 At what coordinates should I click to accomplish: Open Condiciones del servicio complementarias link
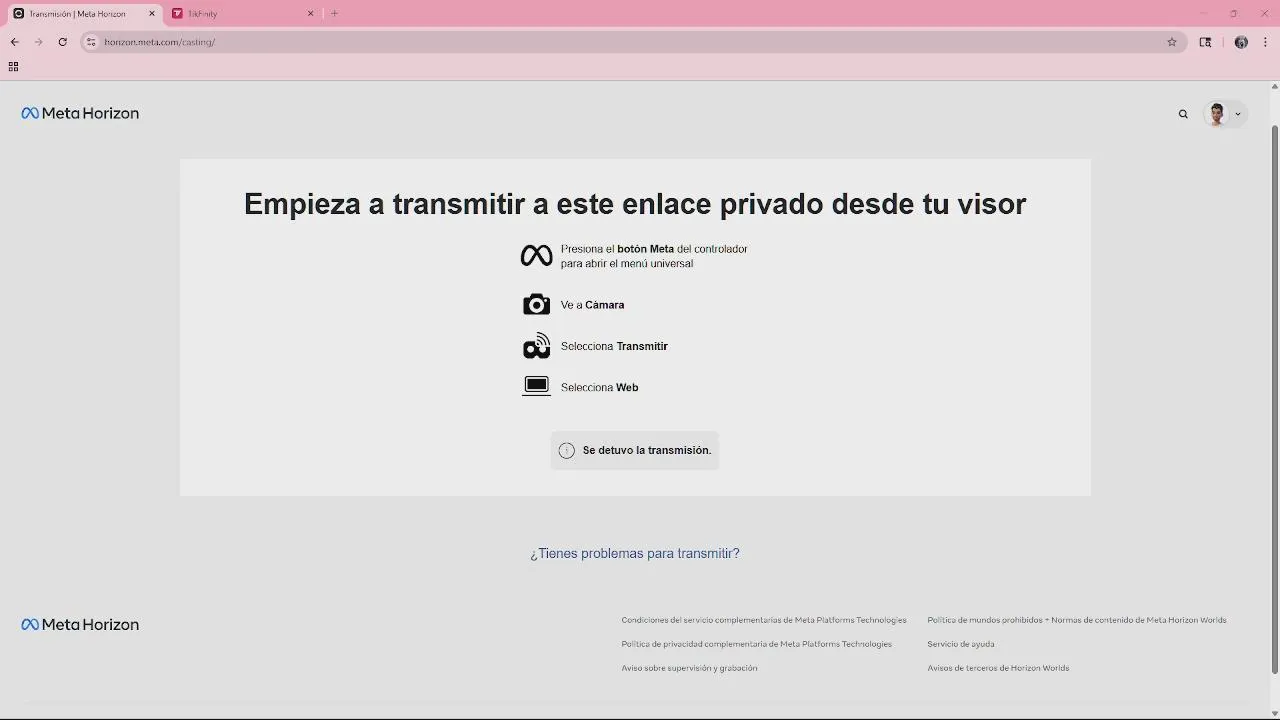click(764, 620)
